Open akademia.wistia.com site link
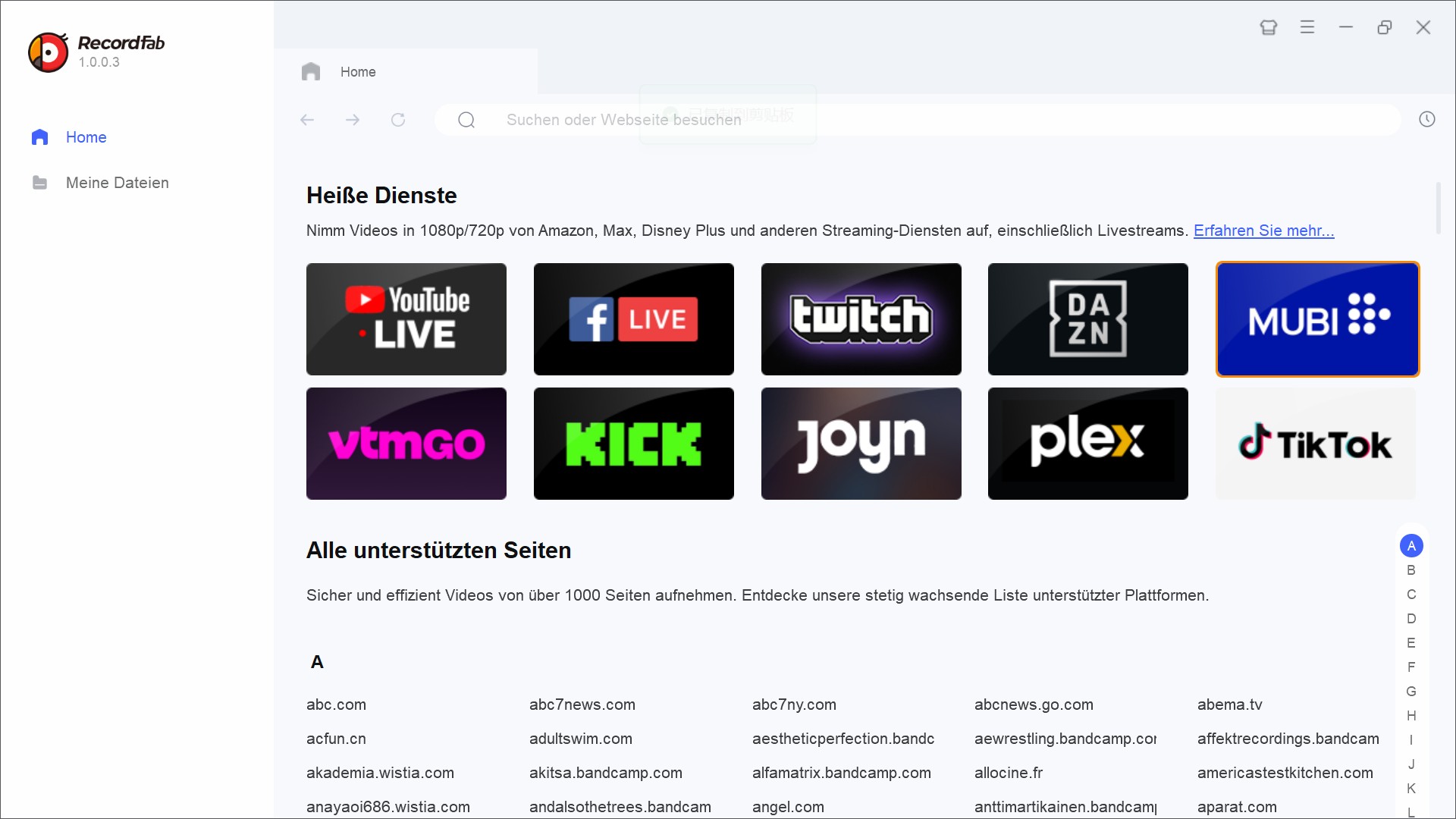1456x819 pixels. pyautogui.click(x=380, y=773)
